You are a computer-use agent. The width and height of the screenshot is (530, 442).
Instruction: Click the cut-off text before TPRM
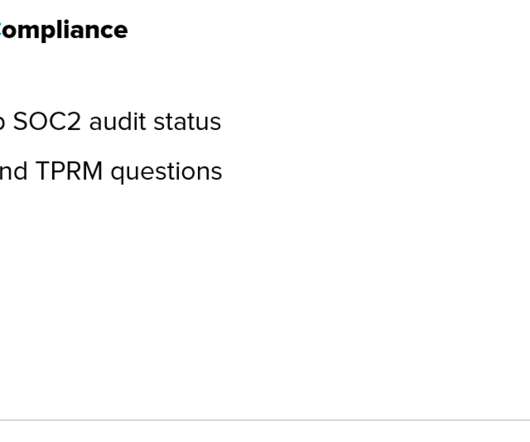coord(14,171)
